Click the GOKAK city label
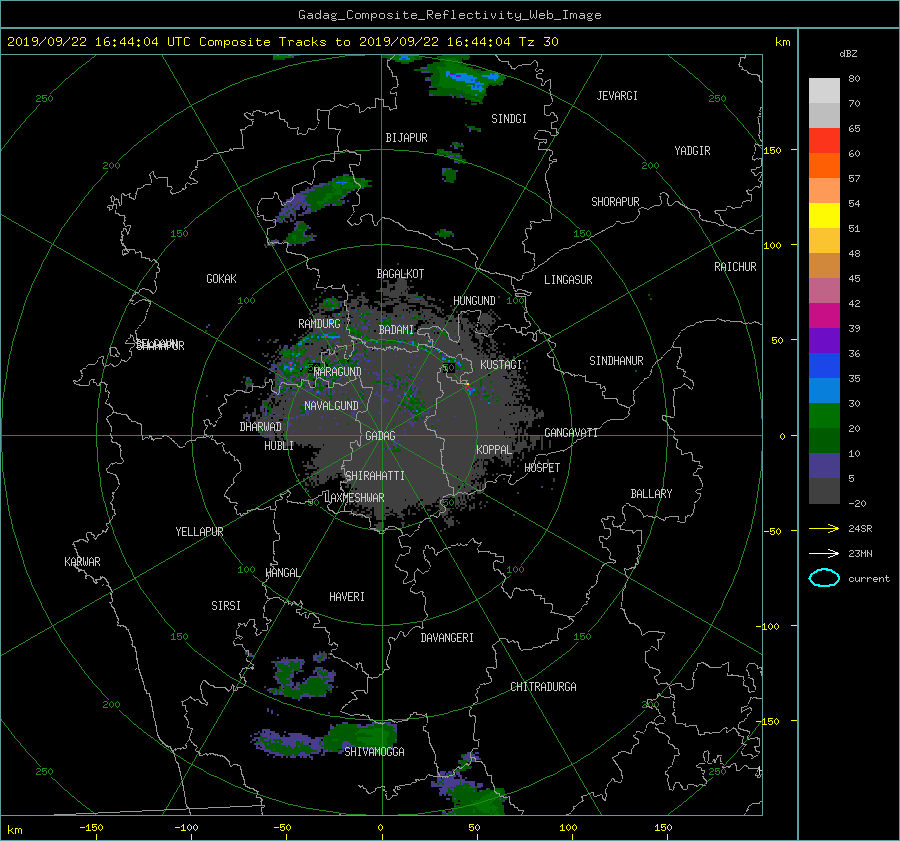 [x=222, y=279]
